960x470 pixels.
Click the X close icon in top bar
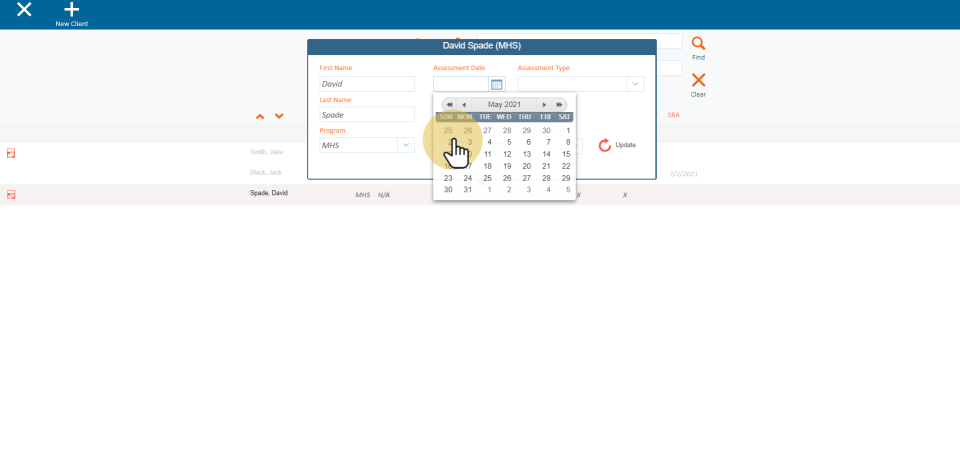point(24,10)
